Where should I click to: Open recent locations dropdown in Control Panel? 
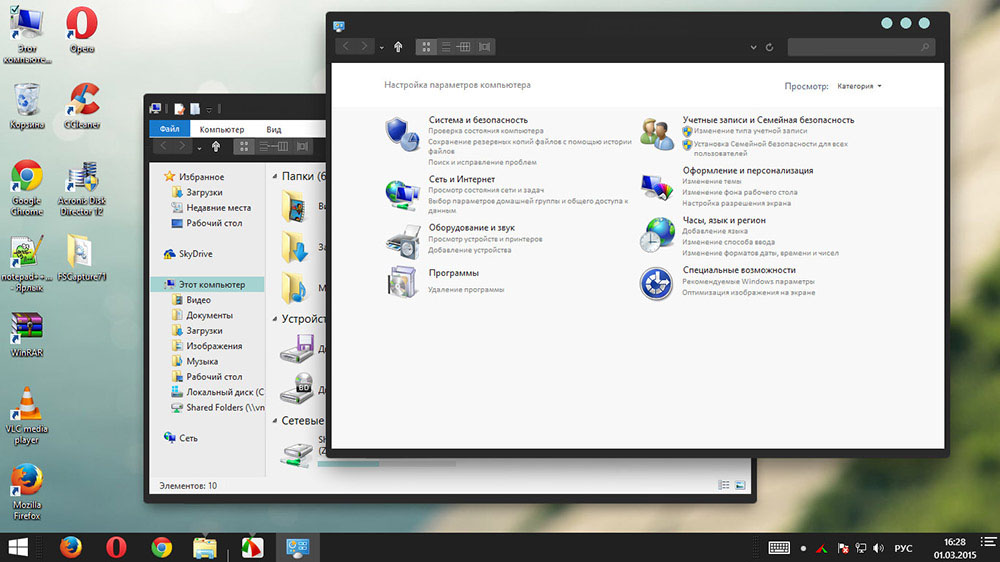pos(381,47)
